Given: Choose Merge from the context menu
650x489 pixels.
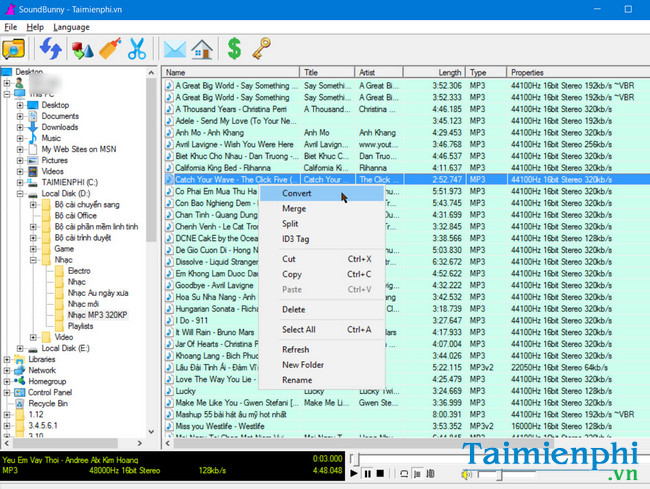Looking at the screenshot, I should (322, 208).
